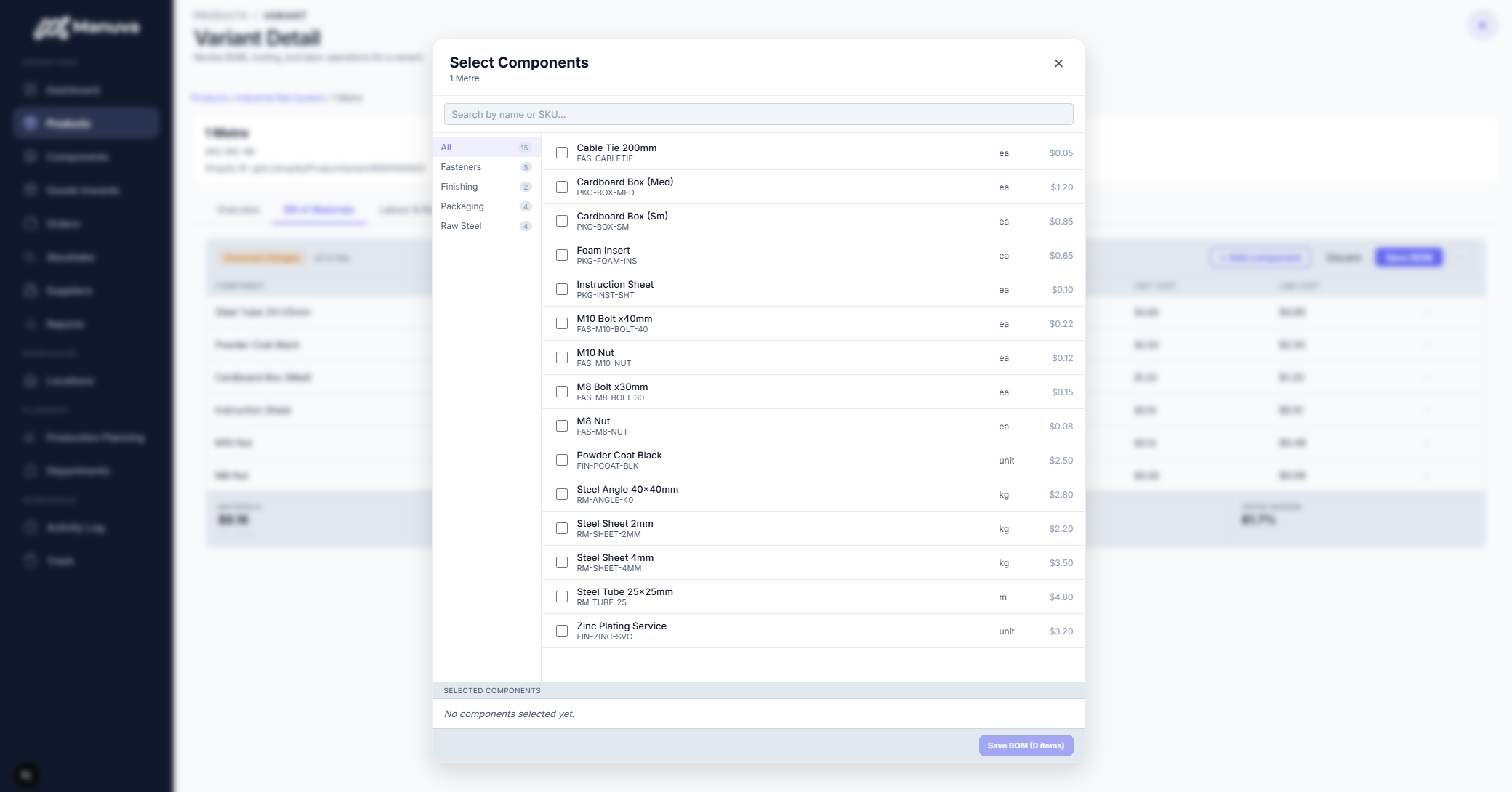Click the No components selected yet message
The width and height of the screenshot is (1512, 792).
click(x=509, y=714)
